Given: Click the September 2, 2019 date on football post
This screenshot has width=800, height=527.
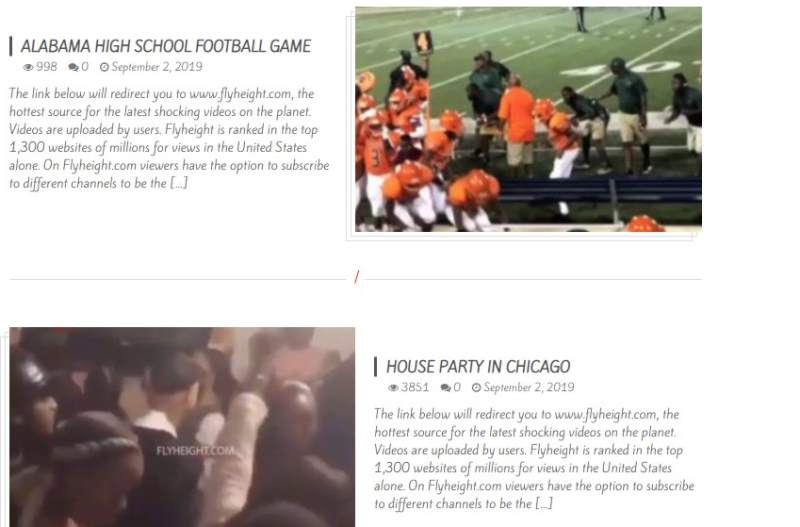Looking at the screenshot, I should pyautogui.click(x=157, y=67).
